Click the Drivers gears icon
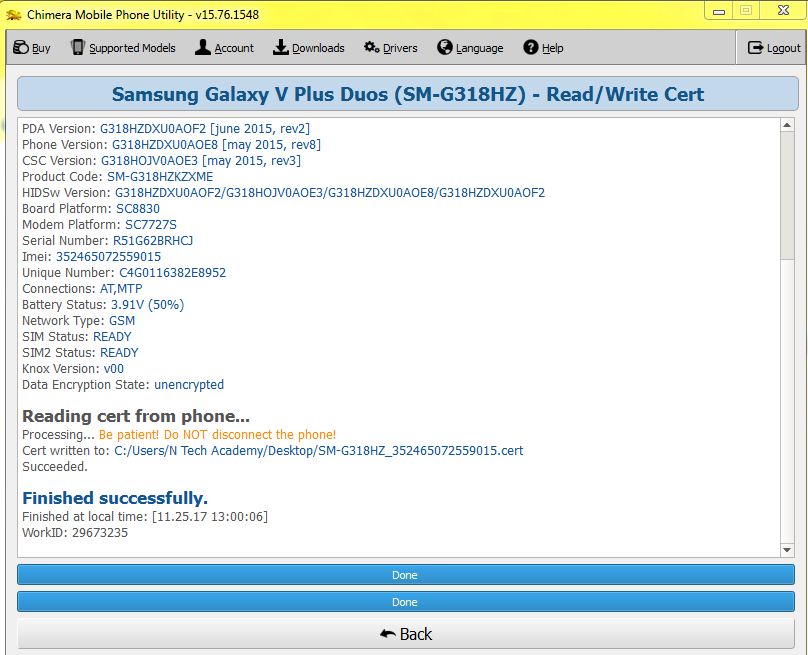The height and width of the screenshot is (655, 808). coord(372,47)
